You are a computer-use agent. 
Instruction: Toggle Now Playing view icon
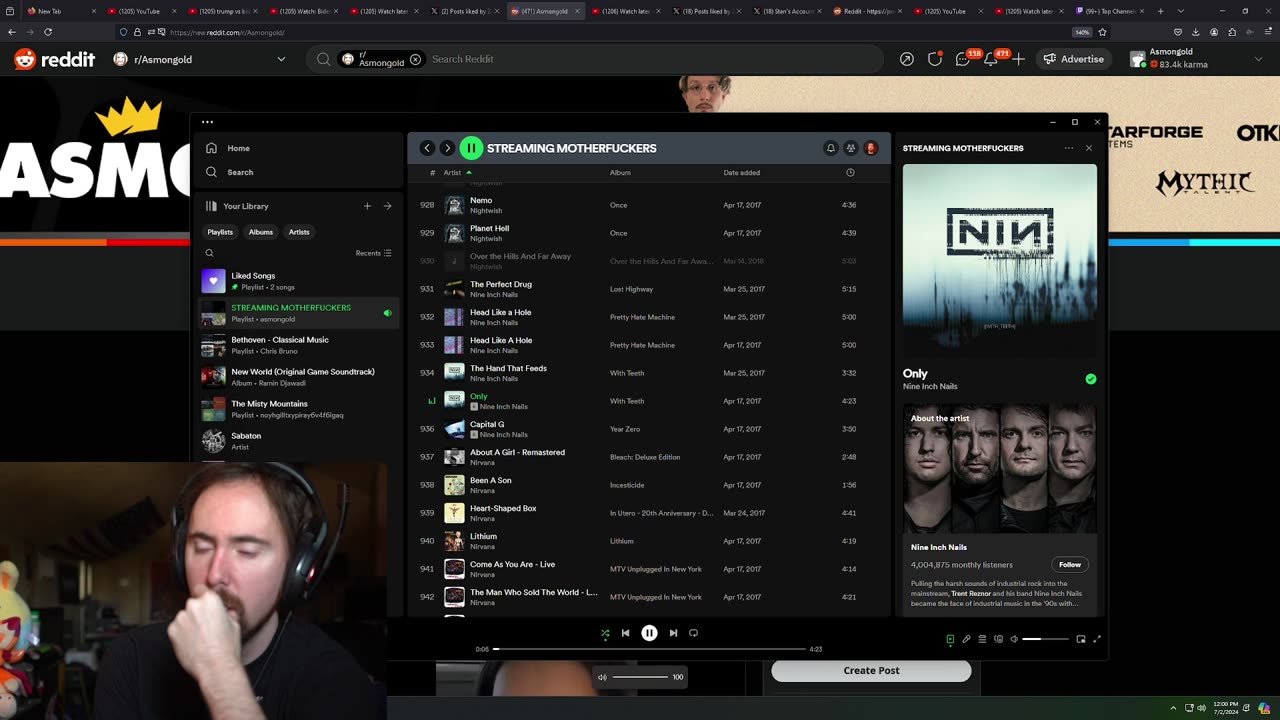[950, 639]
